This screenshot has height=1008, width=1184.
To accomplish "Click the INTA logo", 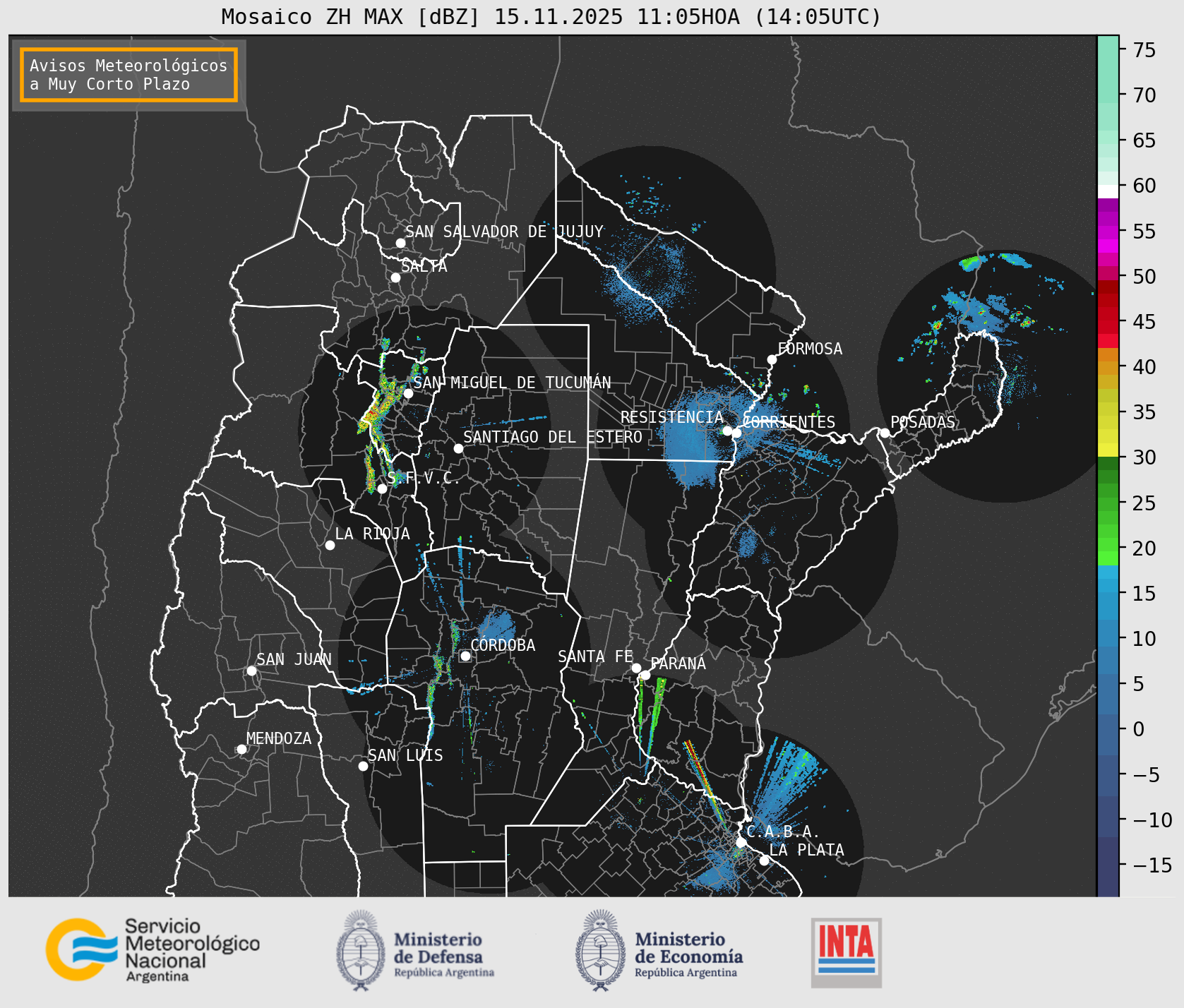I will (847, 952).
